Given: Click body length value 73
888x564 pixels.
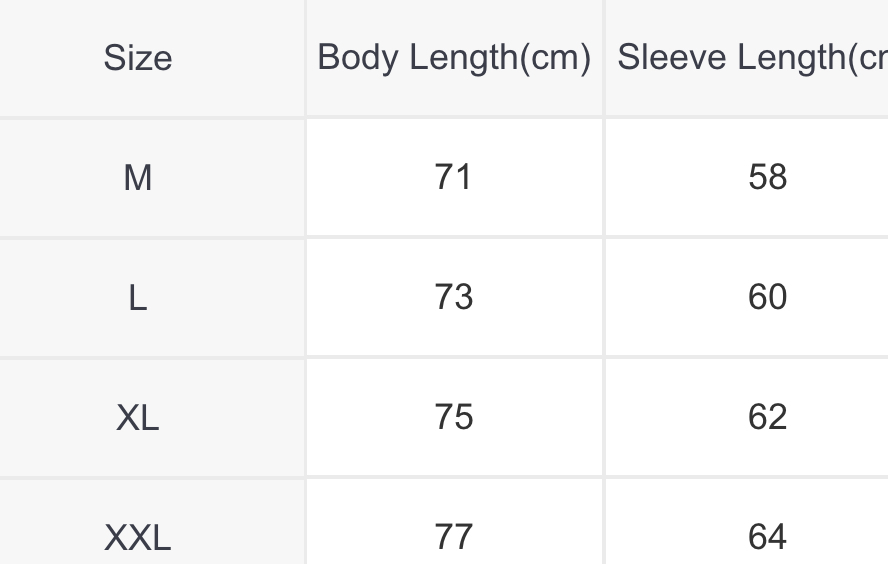Looking at the screenshot, I should click(453, 297).
